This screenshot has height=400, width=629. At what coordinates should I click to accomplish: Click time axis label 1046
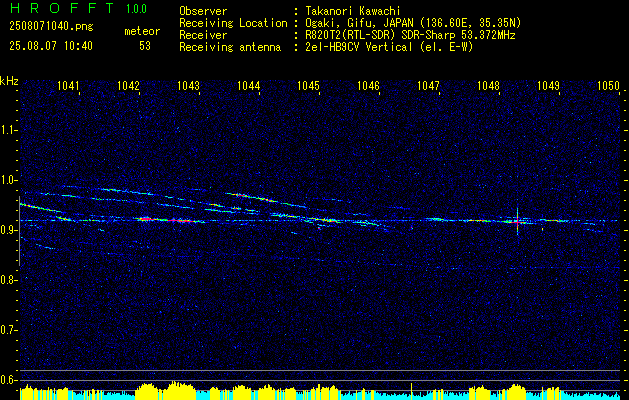coord(368,85)
